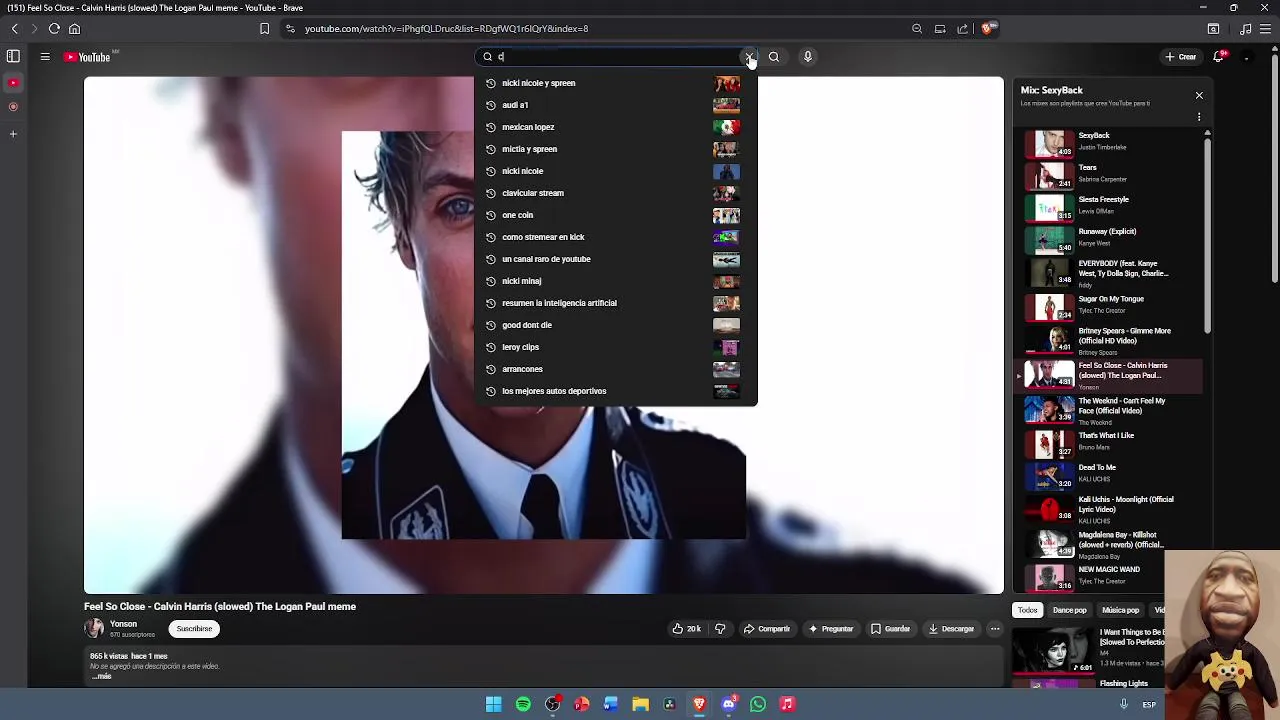Screen dimensions: 1280x720
Task: Open more actions three-dot button under video
Action: coord(995,629)
